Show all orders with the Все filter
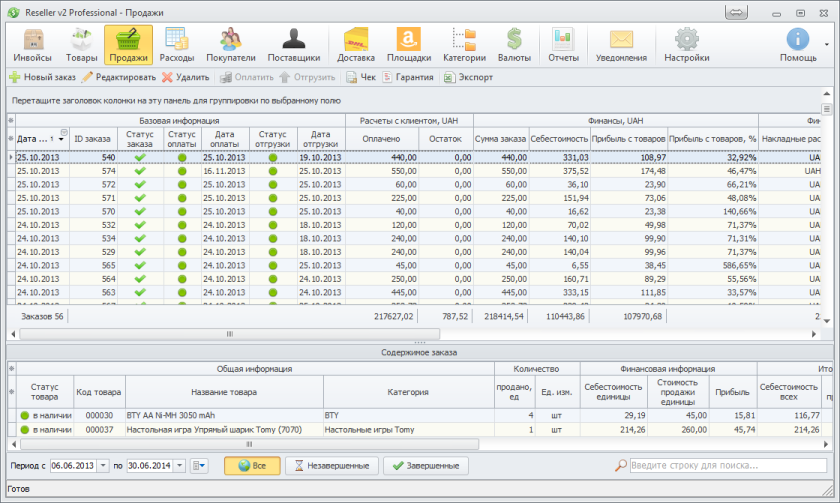The height and width of the screenshot is (503, 840). coord(251,466)
